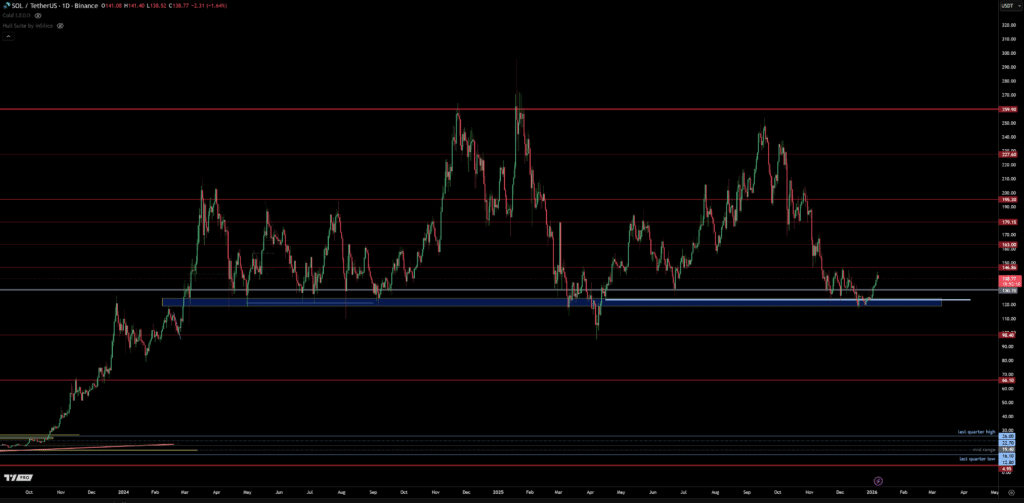The width and height of the screenshot is (1024, 503).
Task: Click the purple event marker on timeline
Action: click(x=878, y=481)
